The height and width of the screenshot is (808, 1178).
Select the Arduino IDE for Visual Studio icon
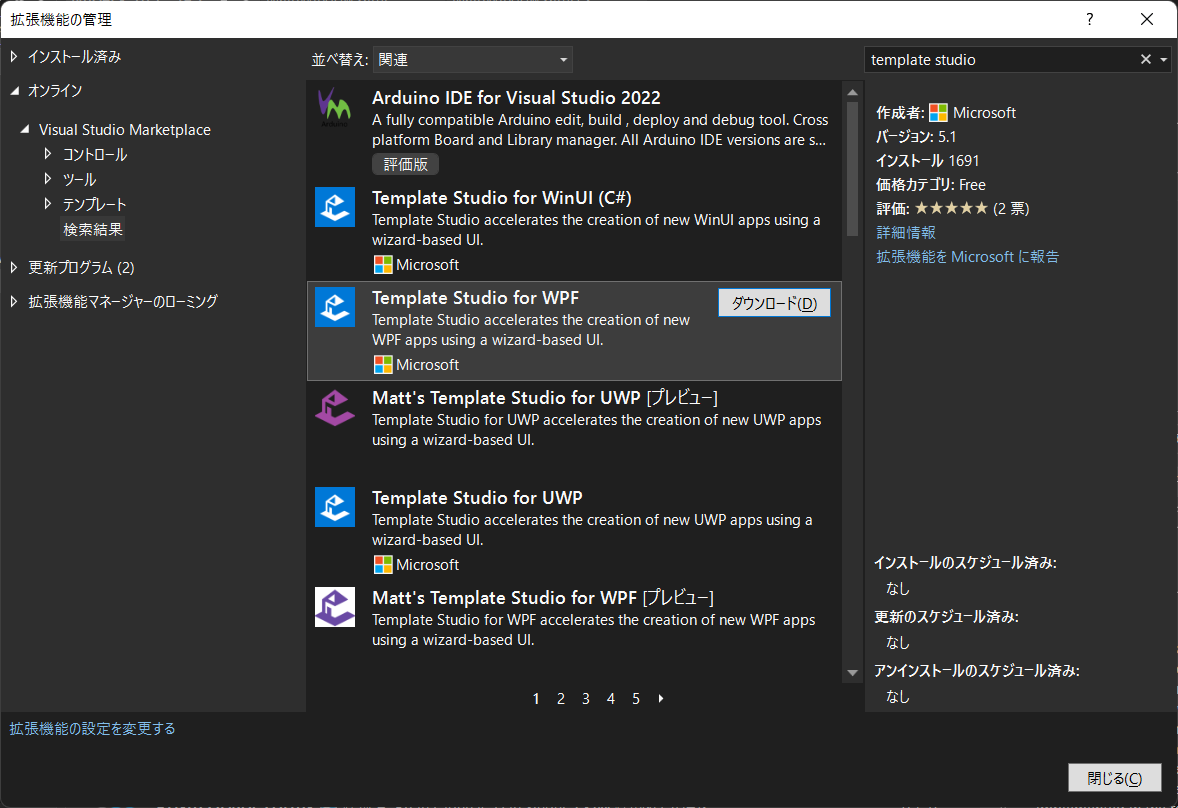click(334, 107)
